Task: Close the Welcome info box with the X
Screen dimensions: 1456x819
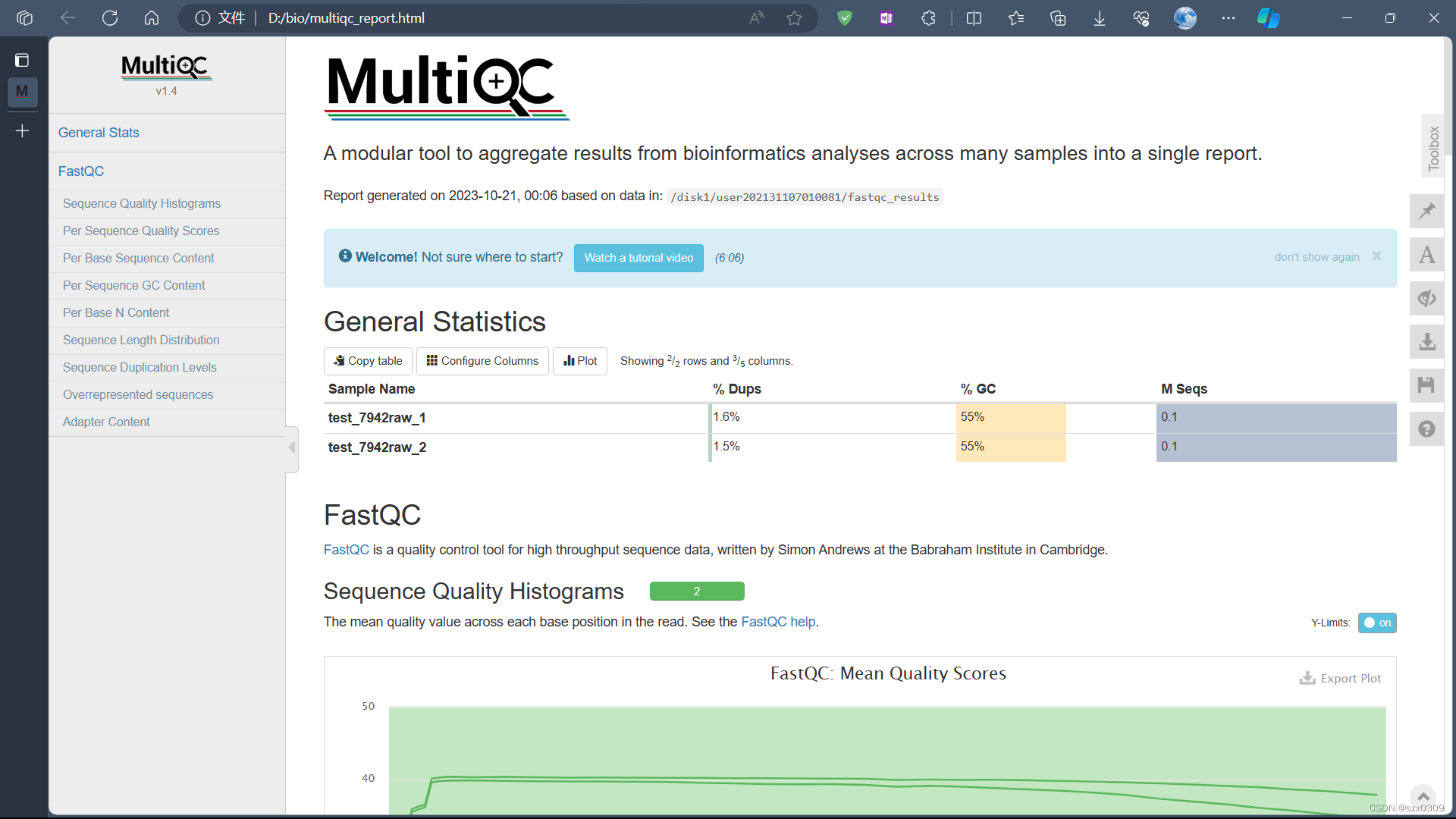Action: click(x=1377, y=256)
